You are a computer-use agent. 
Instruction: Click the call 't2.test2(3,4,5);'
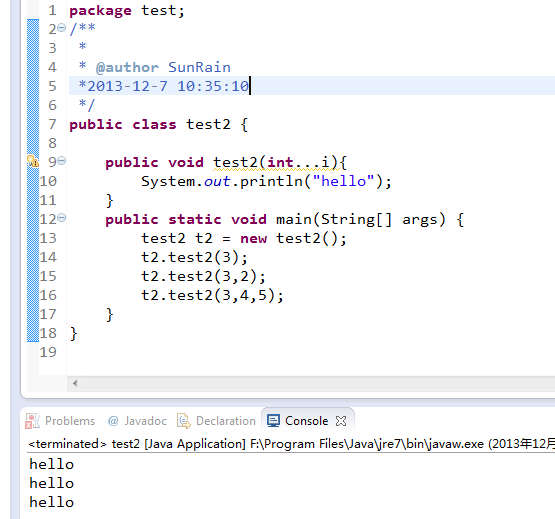pyautogui.click(x=212, y=295)
